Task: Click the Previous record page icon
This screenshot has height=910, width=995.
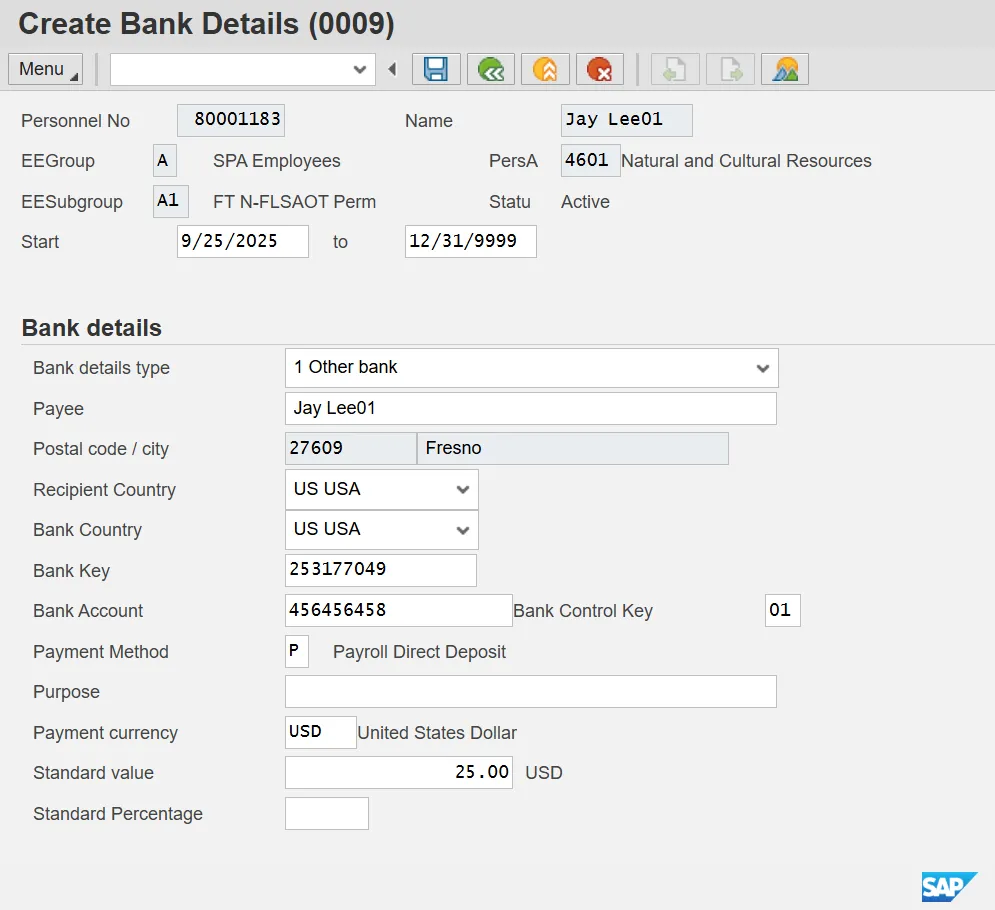Action: tap(675, 69)
